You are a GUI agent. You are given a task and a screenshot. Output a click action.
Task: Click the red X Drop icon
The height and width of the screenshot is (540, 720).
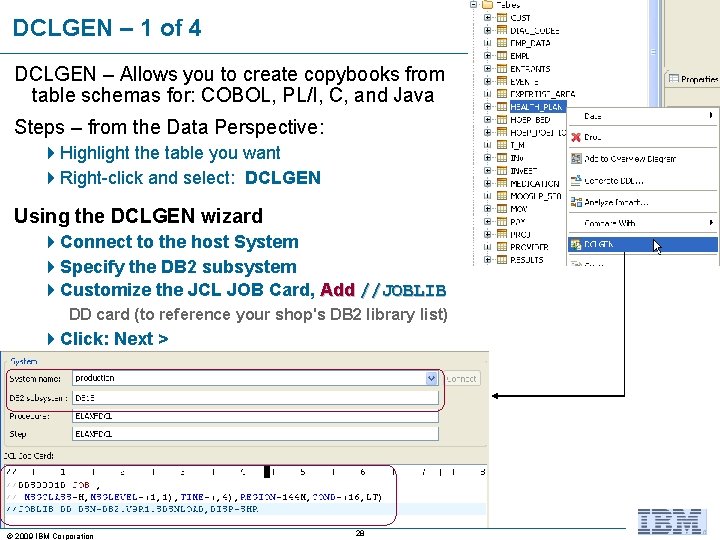(x=576, y=137)
